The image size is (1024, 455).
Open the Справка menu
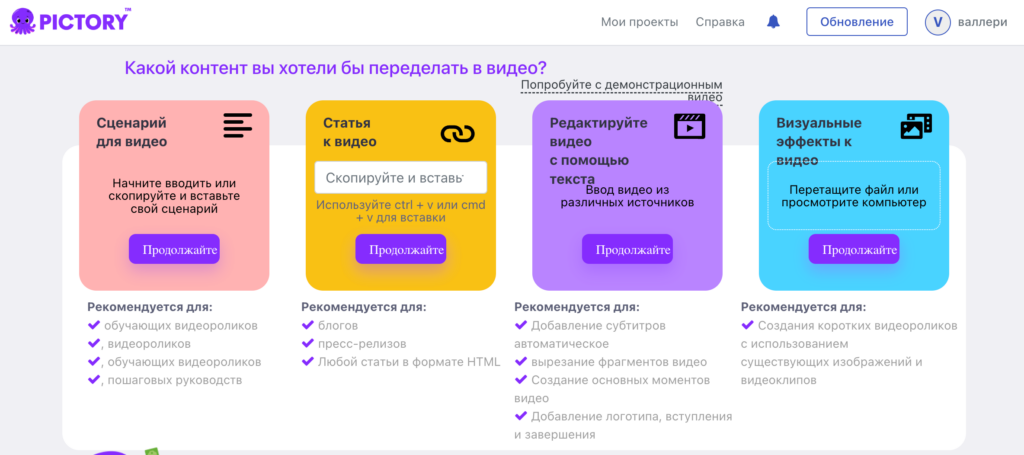[720, 22]
